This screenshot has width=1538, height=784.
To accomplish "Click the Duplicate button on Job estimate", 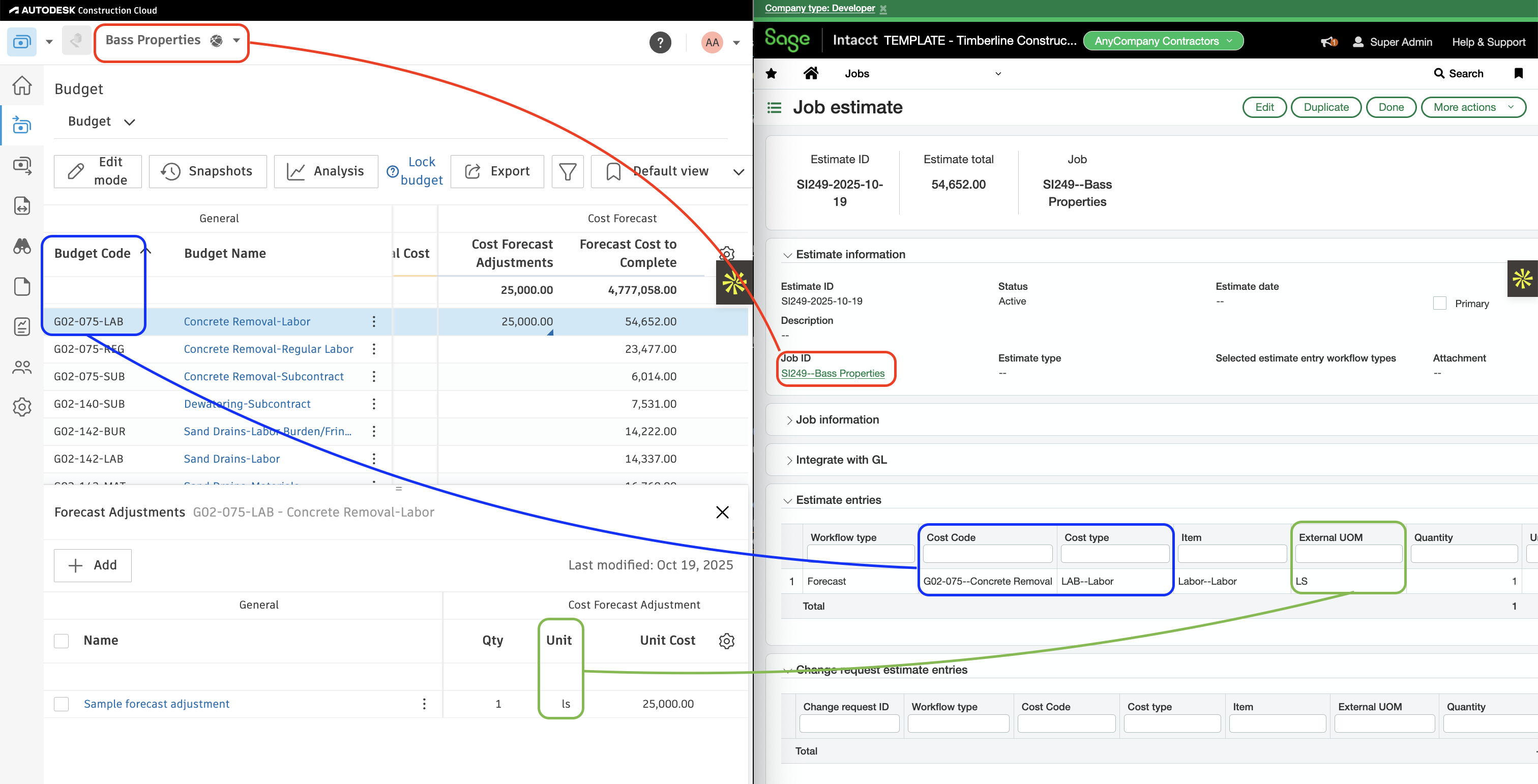I will (x=1325, y=107).
